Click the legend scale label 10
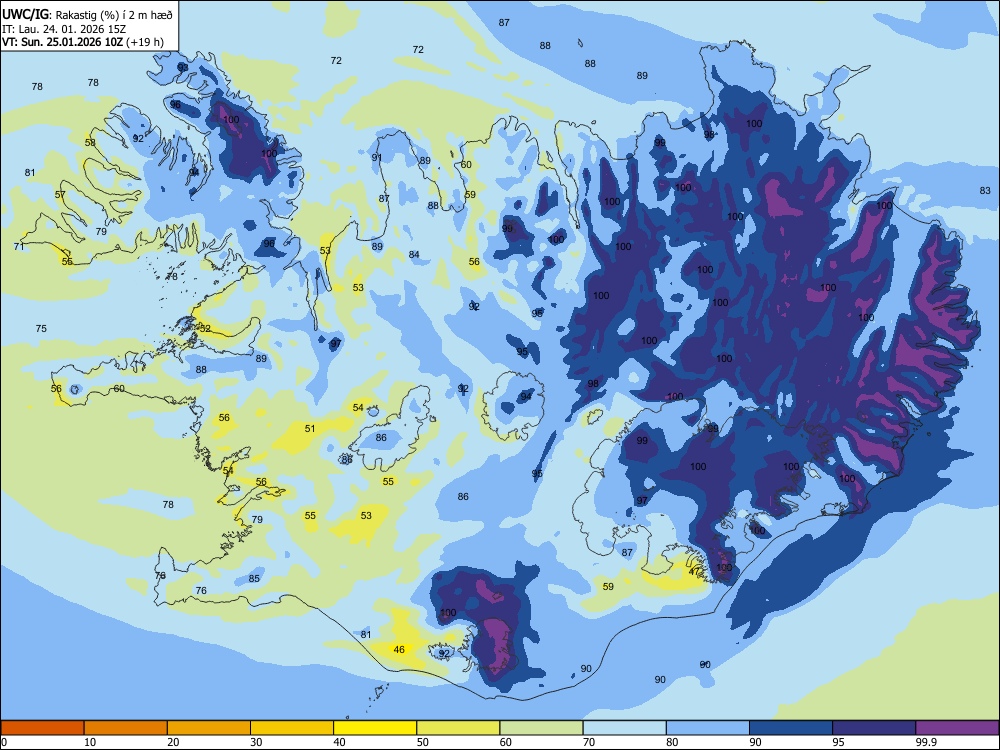Viewport: 1000px width, 750px height. click(90, 742)
